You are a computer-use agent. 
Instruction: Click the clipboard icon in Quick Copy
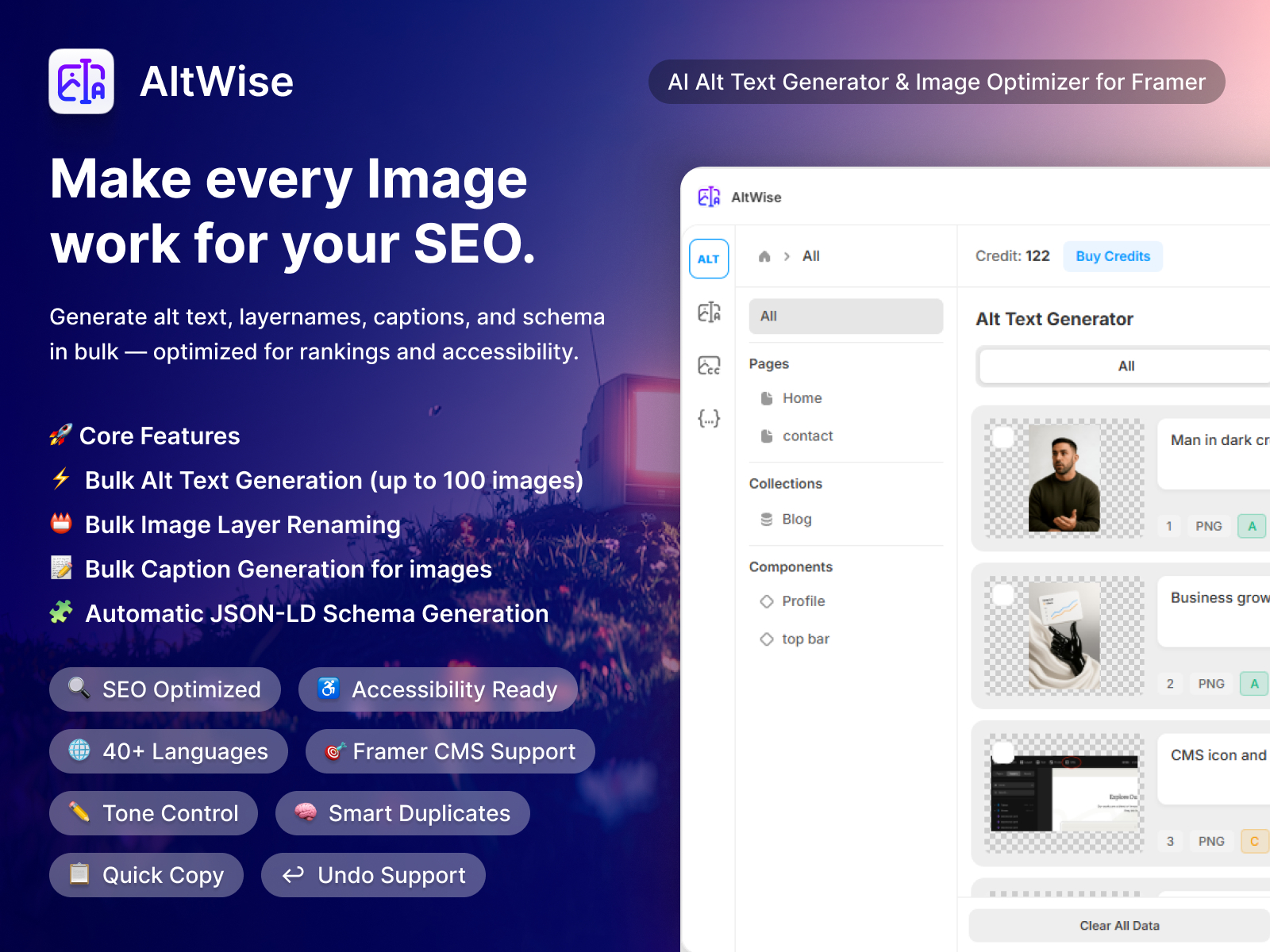click(79, 873)
